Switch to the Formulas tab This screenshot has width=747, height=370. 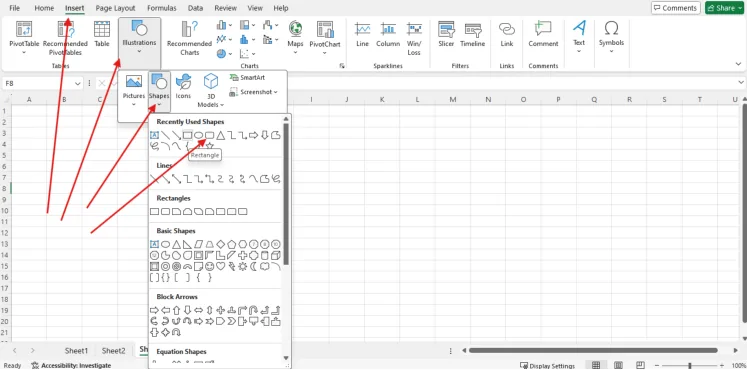(x=162, y=8)
